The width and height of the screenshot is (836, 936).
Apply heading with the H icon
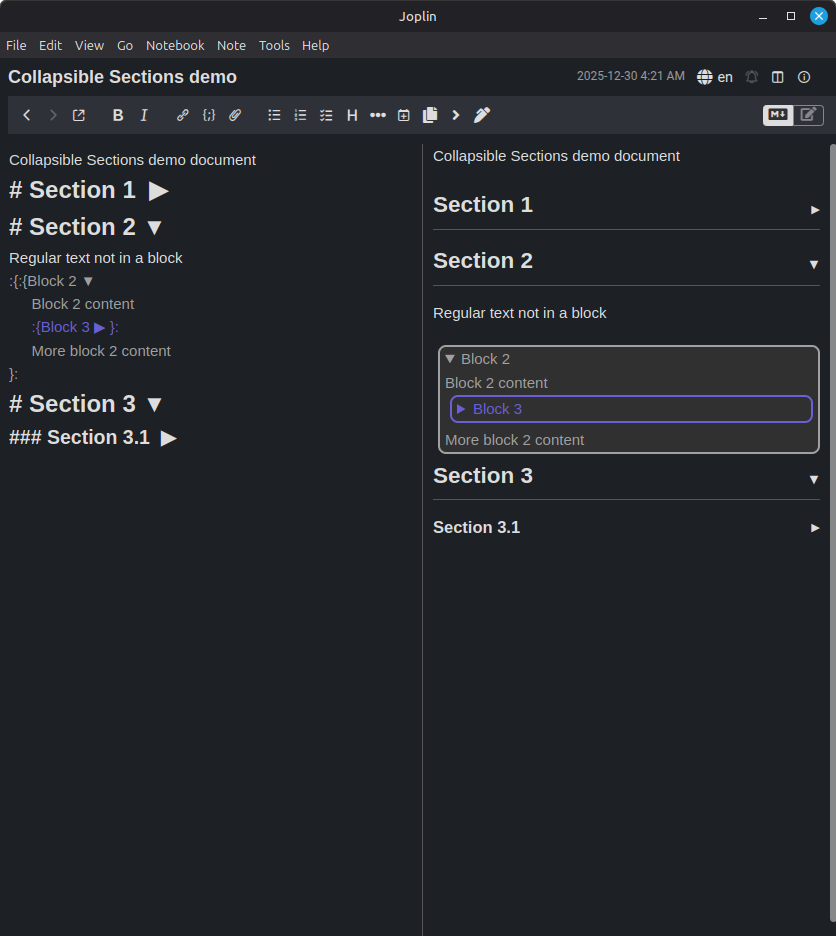point(352,115)
